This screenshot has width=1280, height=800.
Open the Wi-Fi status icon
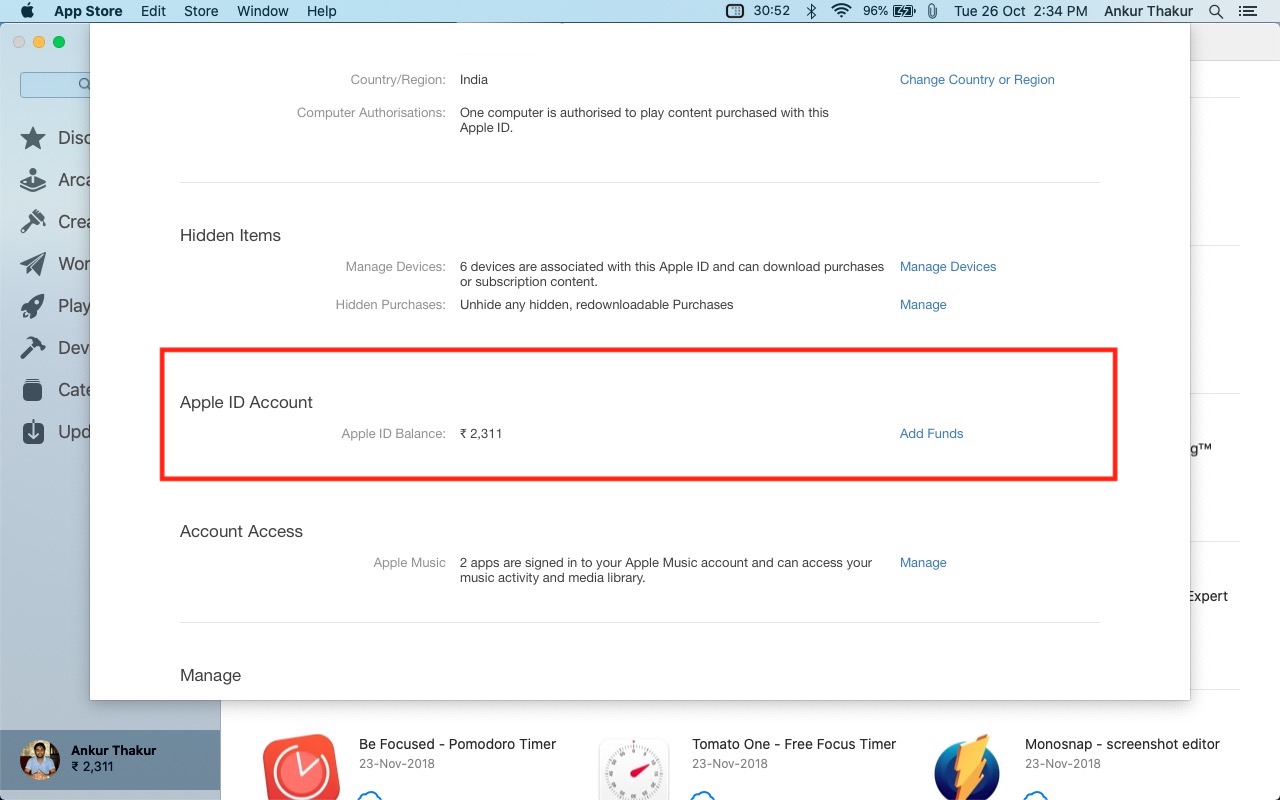click(x=841, y=11)
